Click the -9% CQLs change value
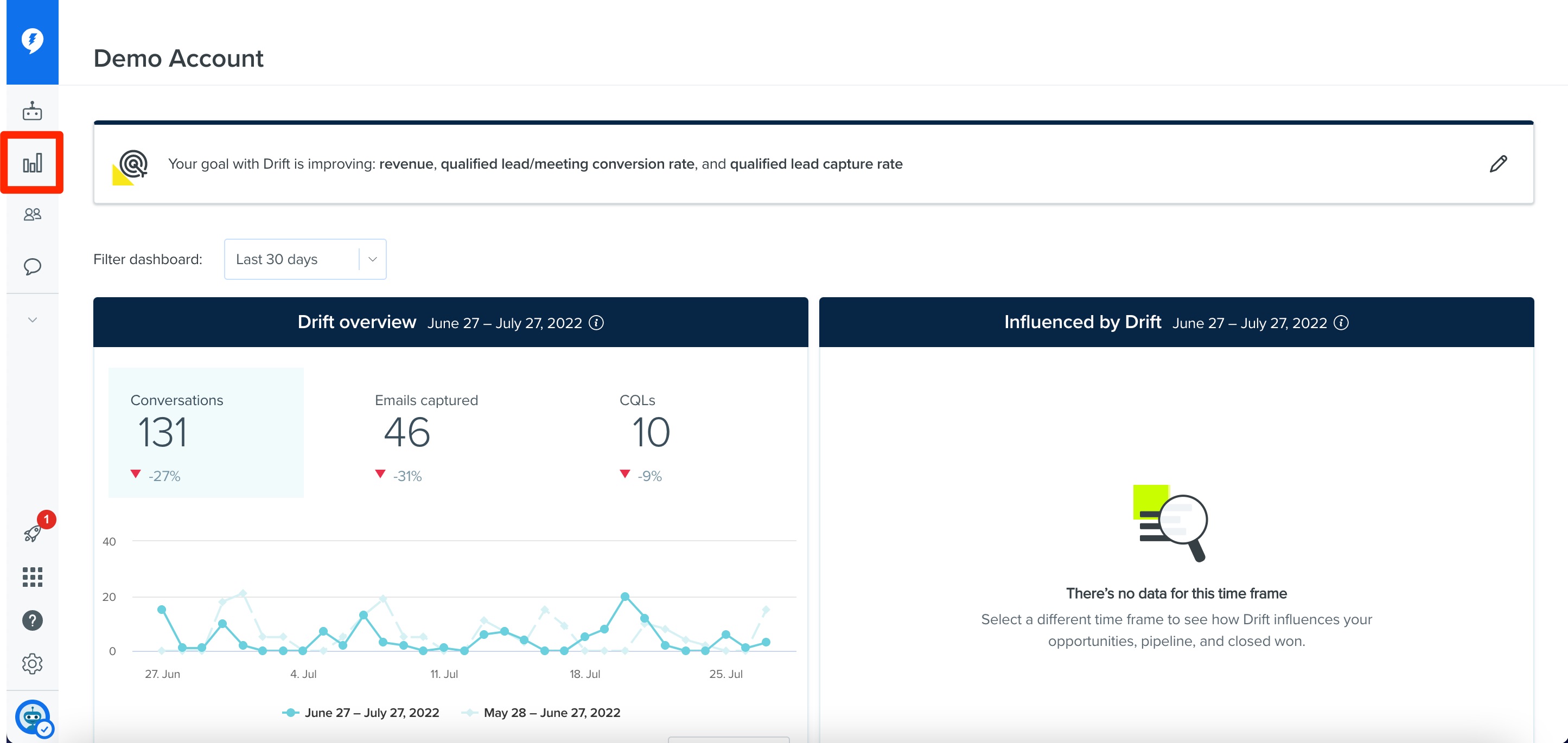This screenshot has height=743, width=1568. (649, 476)
